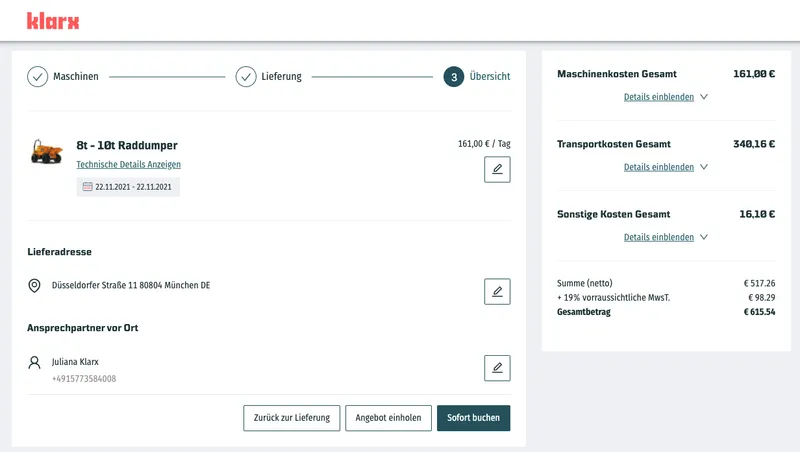Screen dimensions: 800x452
Task: Click the Summe (netto) € 517.26 value
Action: click(759, 283)
